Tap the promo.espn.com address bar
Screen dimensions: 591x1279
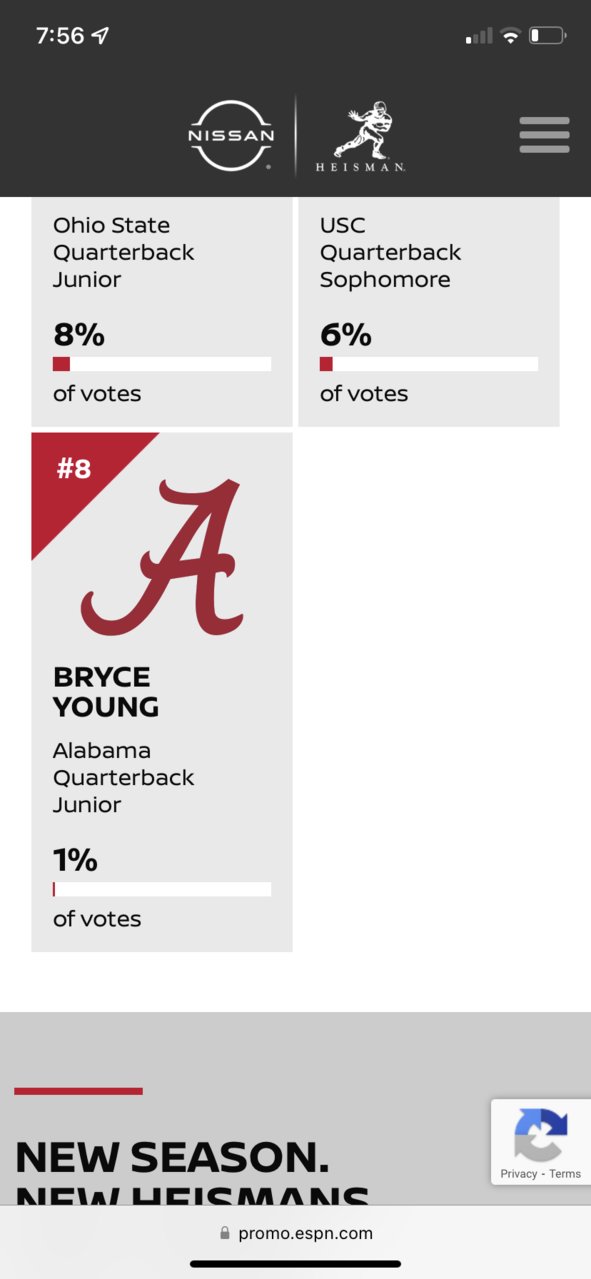pos(295,1234)
